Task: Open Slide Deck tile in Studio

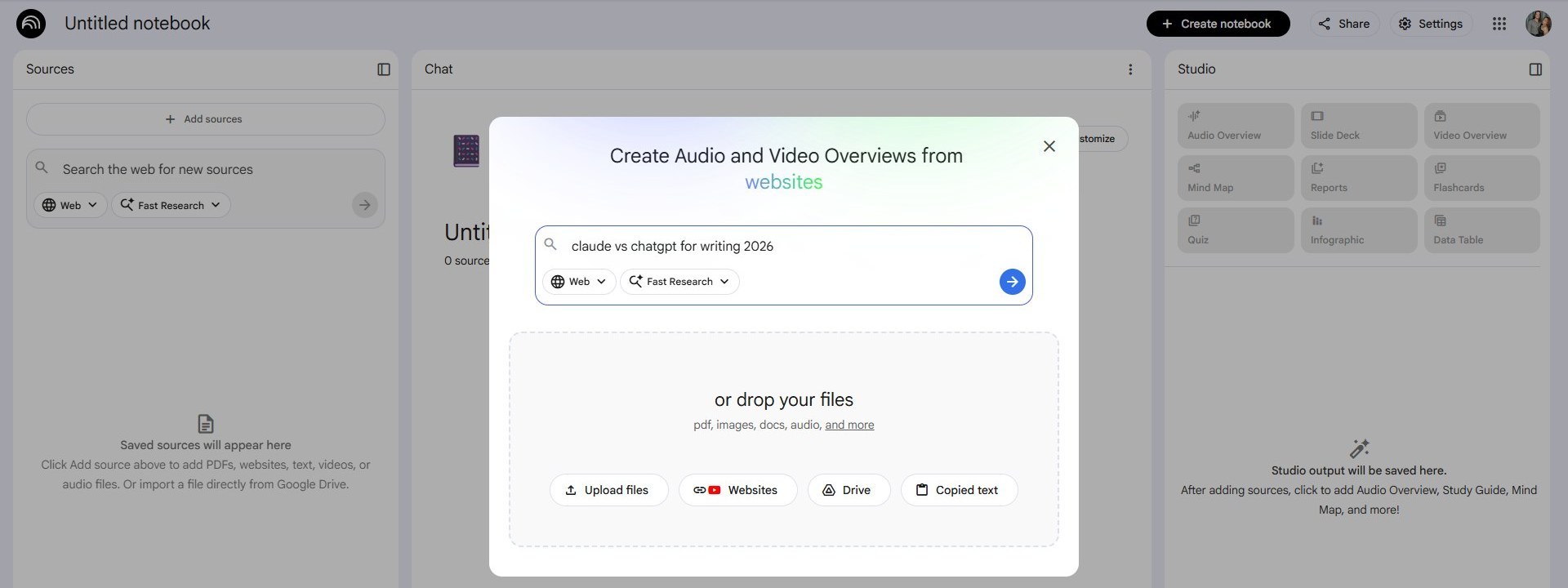Action: pos(1359,126)
